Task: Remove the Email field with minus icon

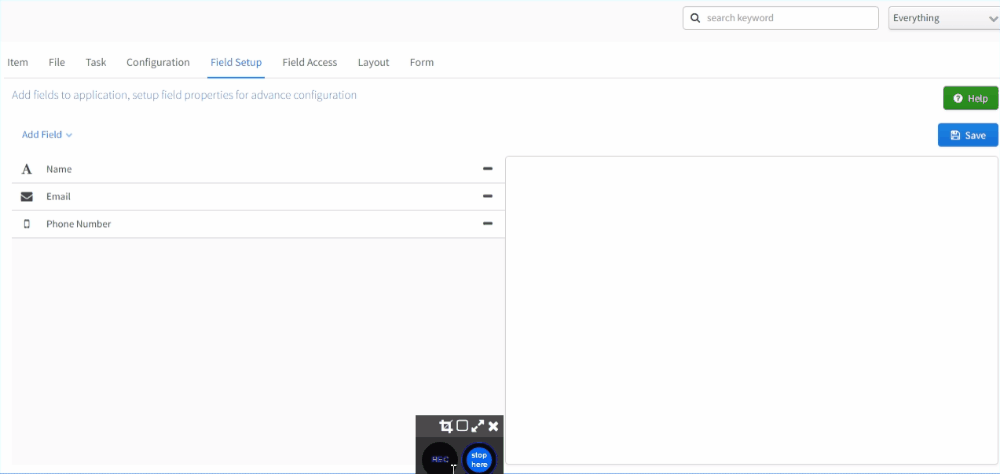Action: click(x=488, y=196)
